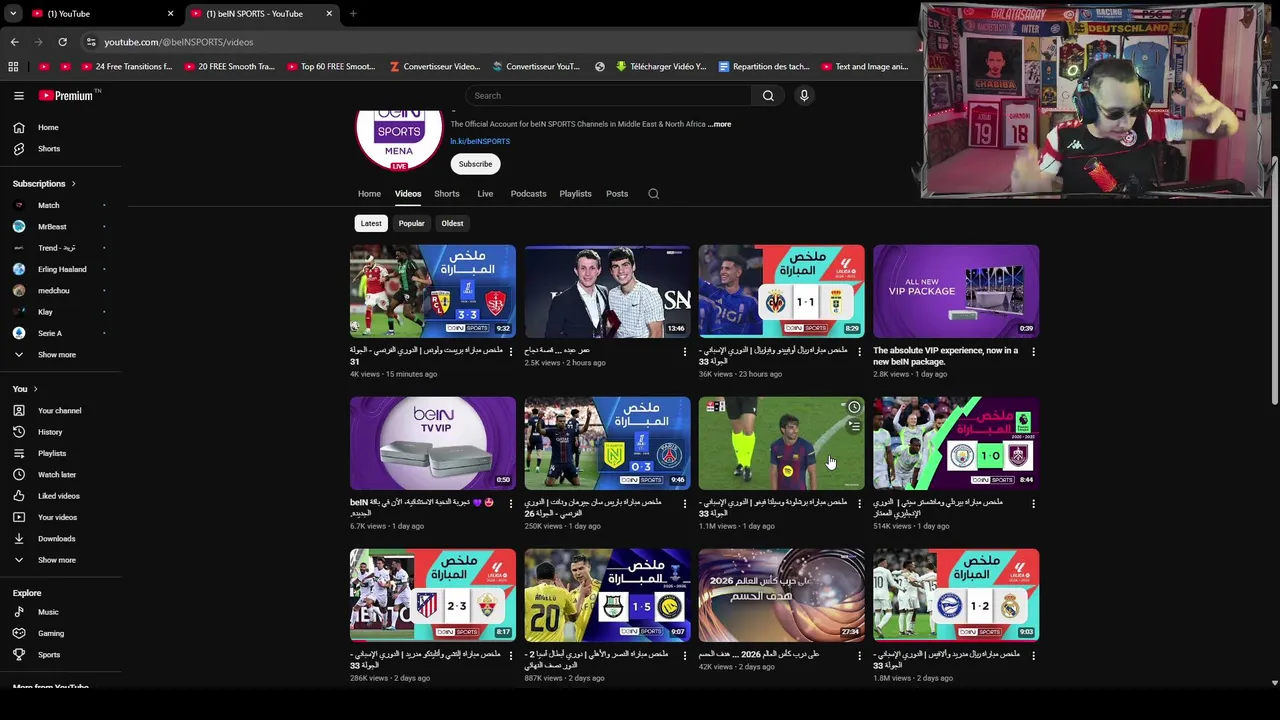Open ln.ki/beINSPORTS link
Image resolution: width=1280 pixels, height=720 pixels.
click(x=480, y=141)
